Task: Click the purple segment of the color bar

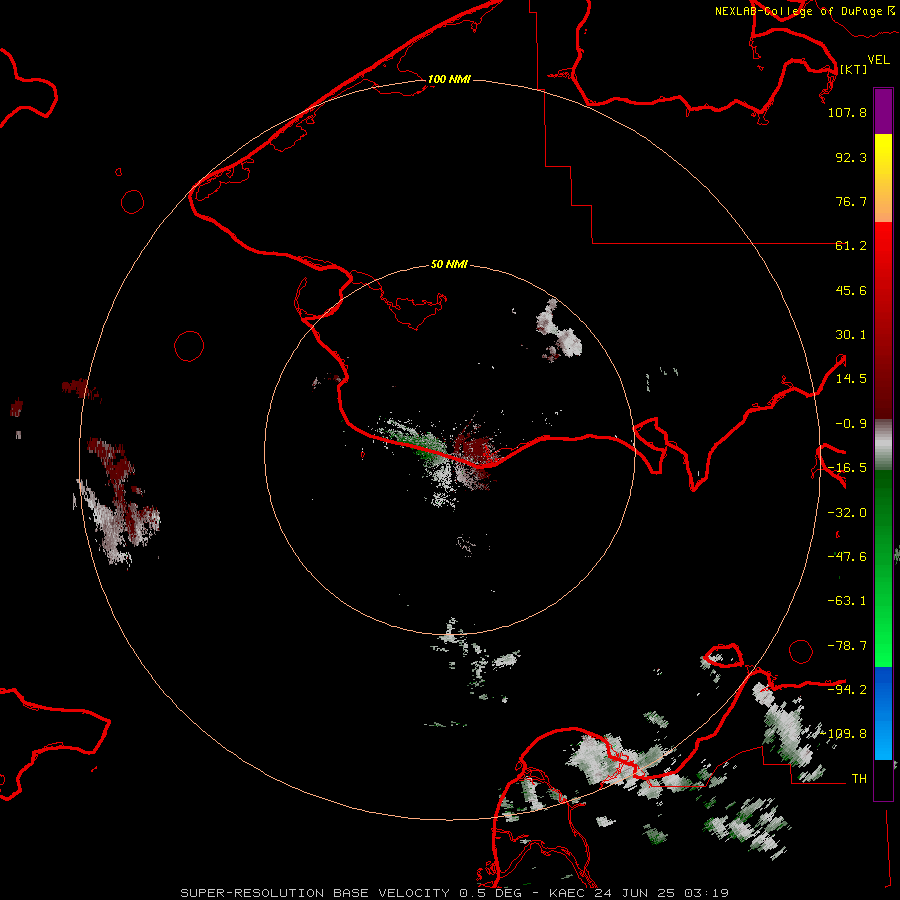Action: (x=883, y=111)
